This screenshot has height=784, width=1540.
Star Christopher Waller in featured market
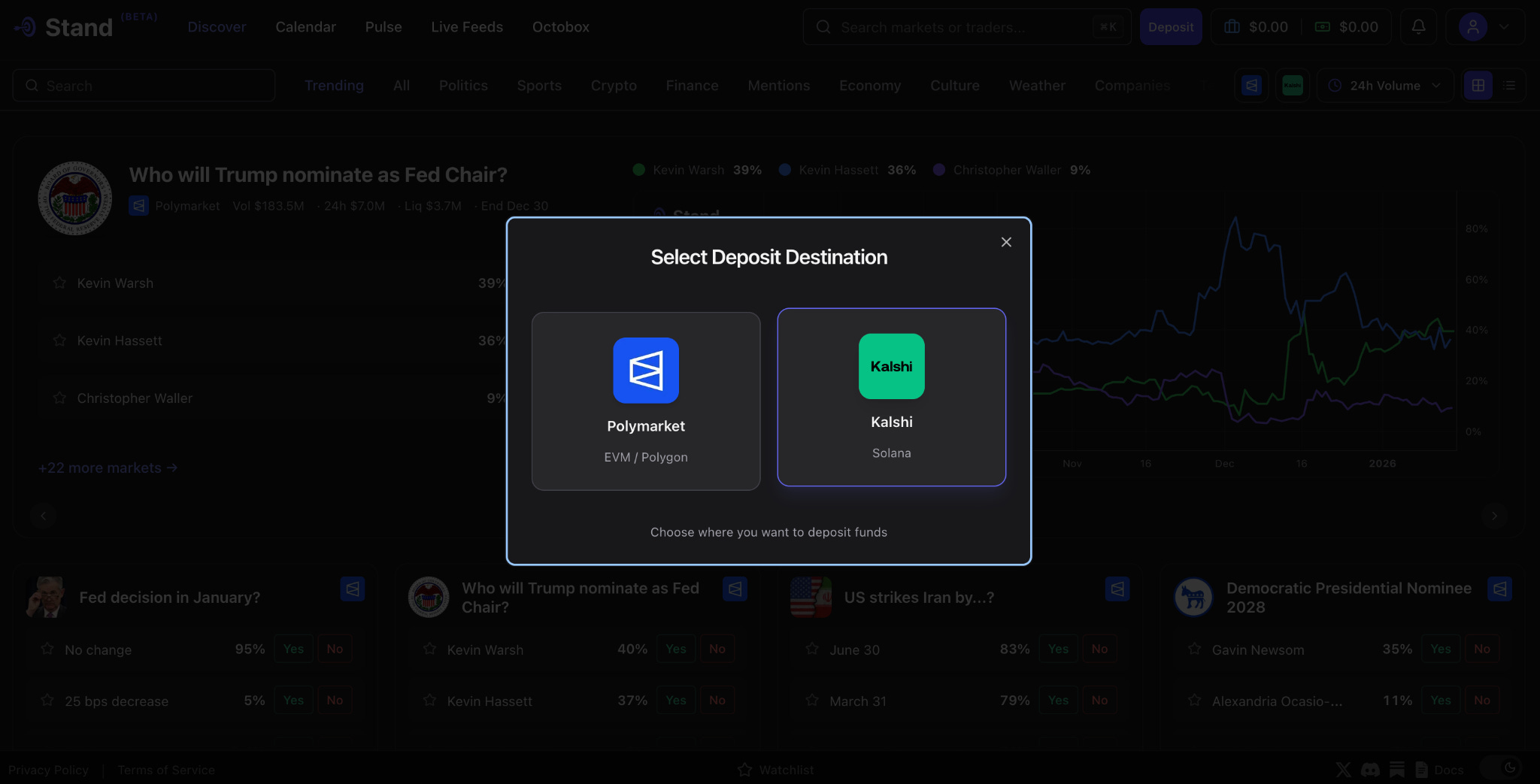(59, 398)
